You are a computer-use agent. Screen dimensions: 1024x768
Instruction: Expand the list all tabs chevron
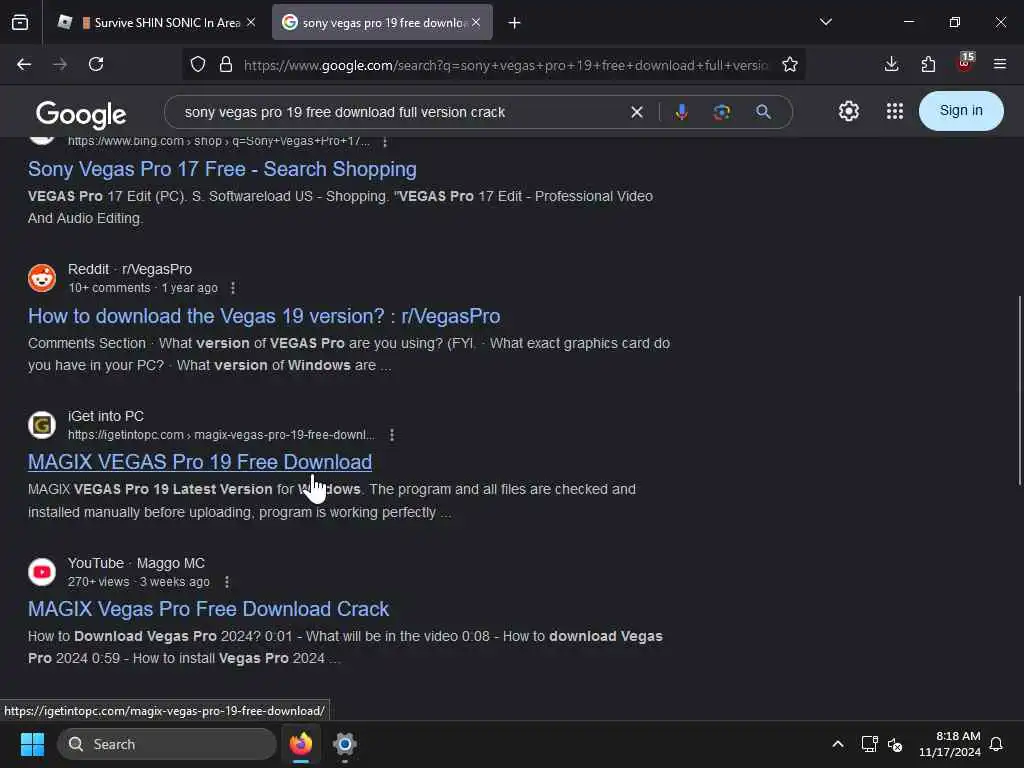pos(825,23)
